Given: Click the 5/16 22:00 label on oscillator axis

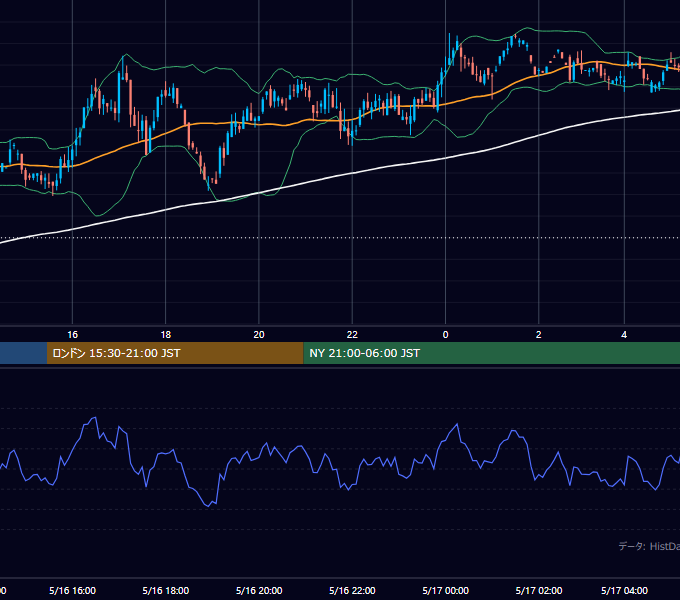Looking at the screenshot, I should [x=352, y=590].
